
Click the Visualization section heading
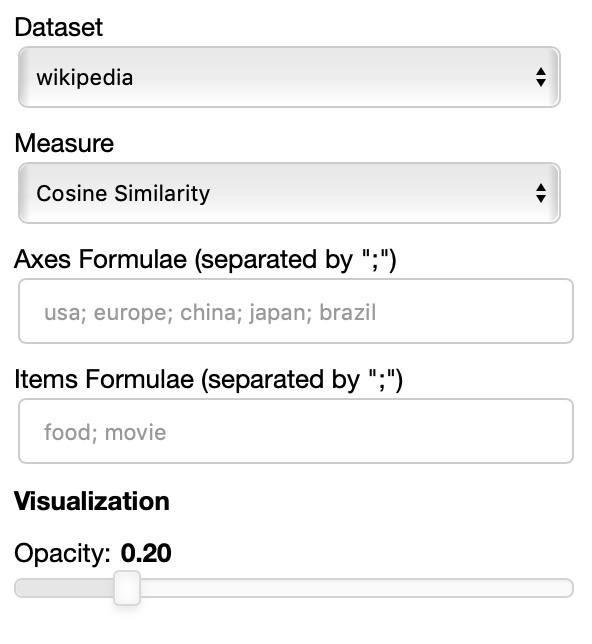(x=92, y=501)
